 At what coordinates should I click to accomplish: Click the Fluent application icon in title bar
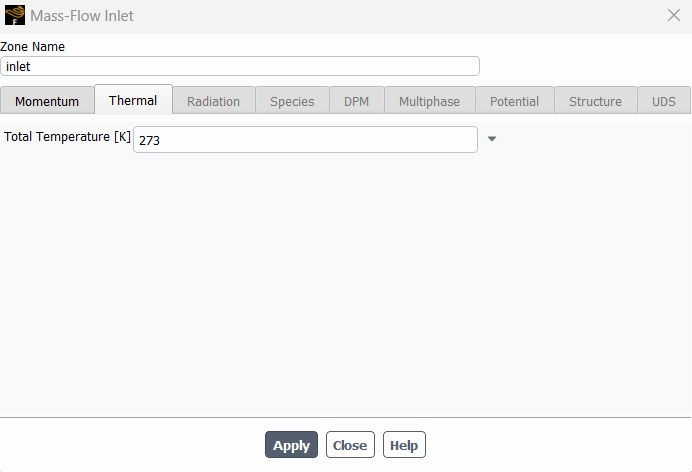tap(15, 15)
